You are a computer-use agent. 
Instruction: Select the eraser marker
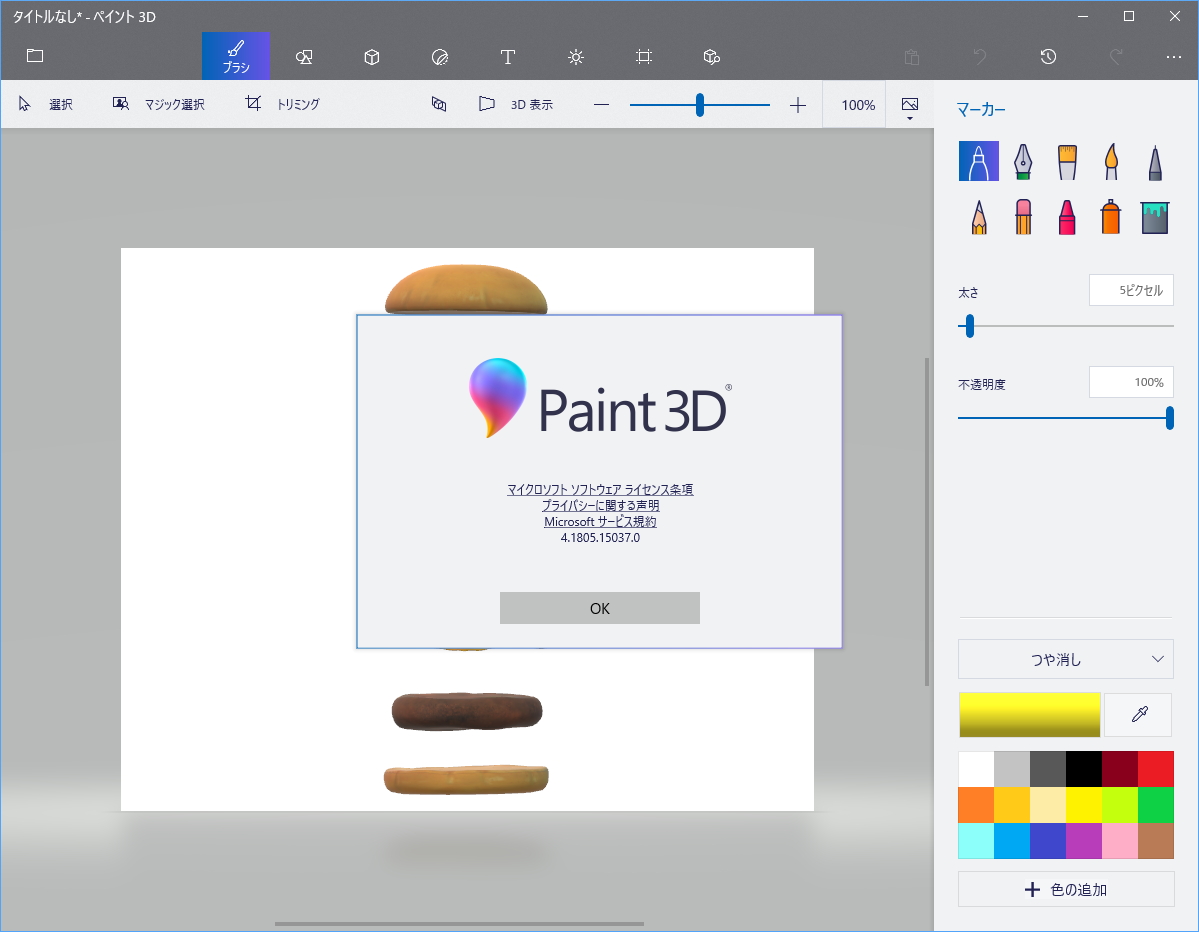1022,216
